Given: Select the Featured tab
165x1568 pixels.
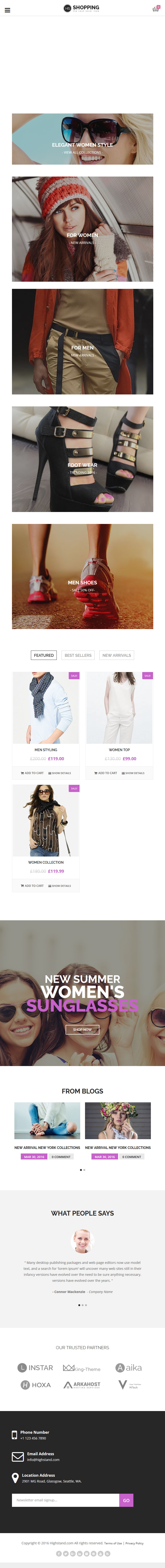Looking at the screenshot, I should (44, 656).
